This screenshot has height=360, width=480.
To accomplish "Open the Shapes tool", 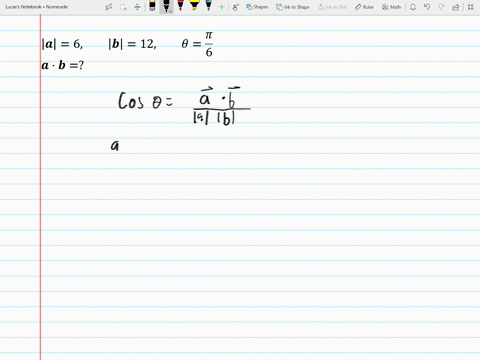I will [257, 7].
